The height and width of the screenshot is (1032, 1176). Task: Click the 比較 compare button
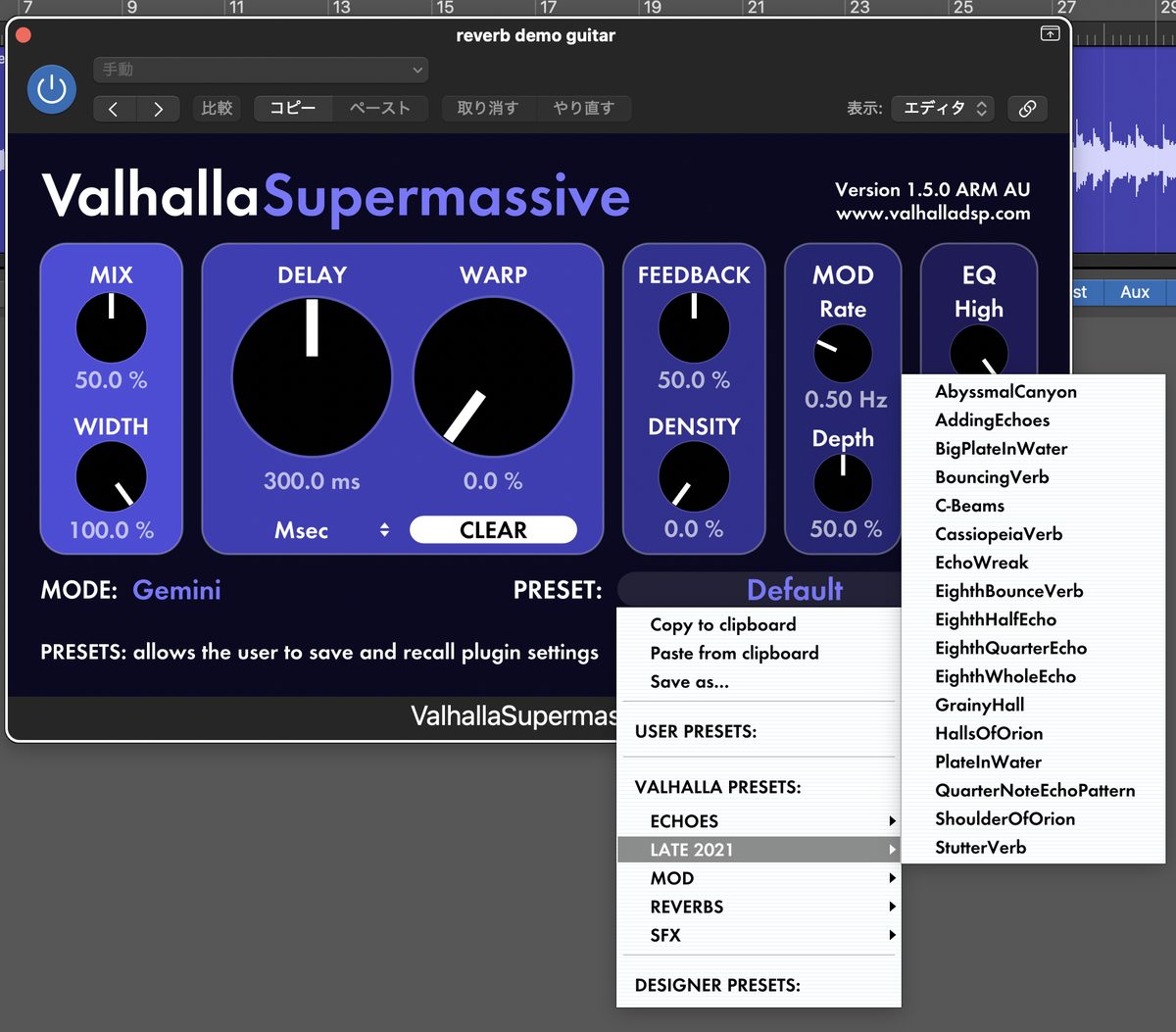pos(217,109)
